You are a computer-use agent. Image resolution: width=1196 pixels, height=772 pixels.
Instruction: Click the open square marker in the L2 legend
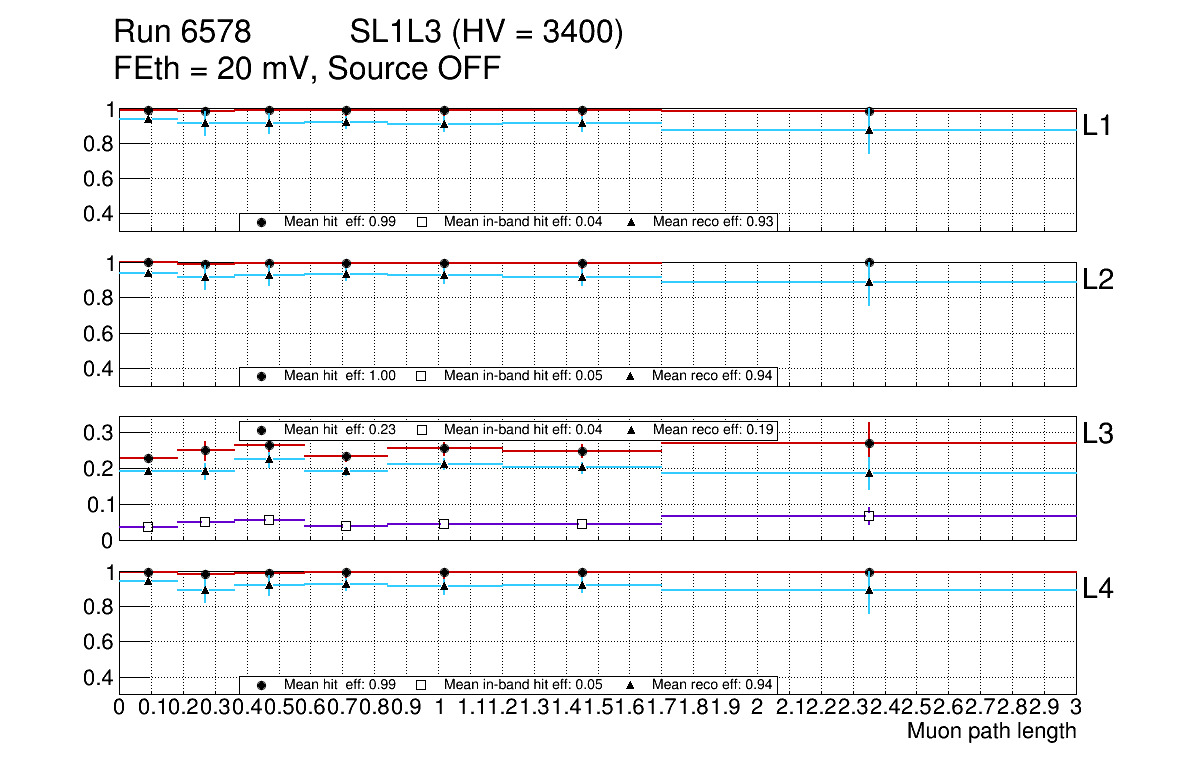(x=422, y=376)
